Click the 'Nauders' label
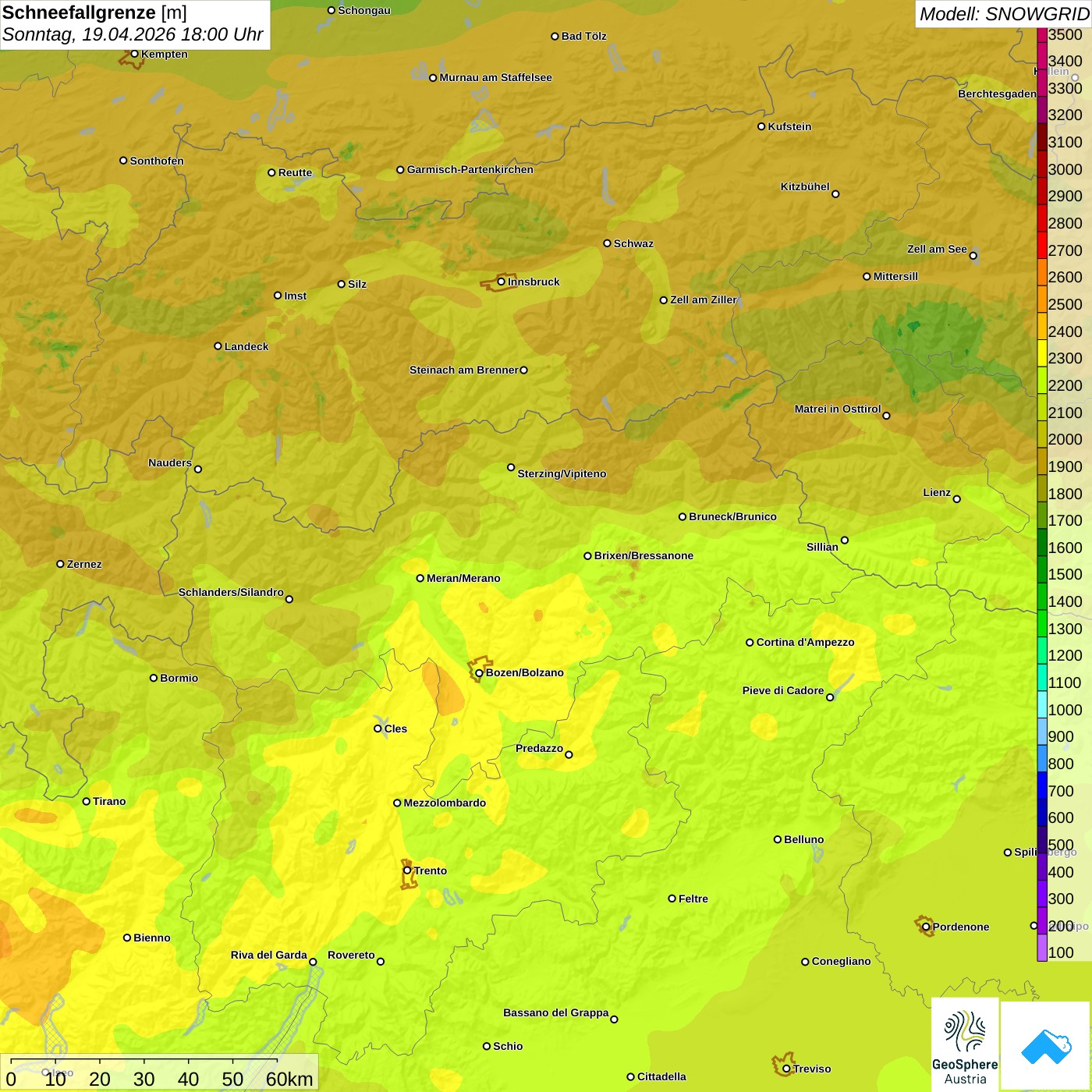Viewport: 1092px width, 1092px height. (x=170, y=463)
